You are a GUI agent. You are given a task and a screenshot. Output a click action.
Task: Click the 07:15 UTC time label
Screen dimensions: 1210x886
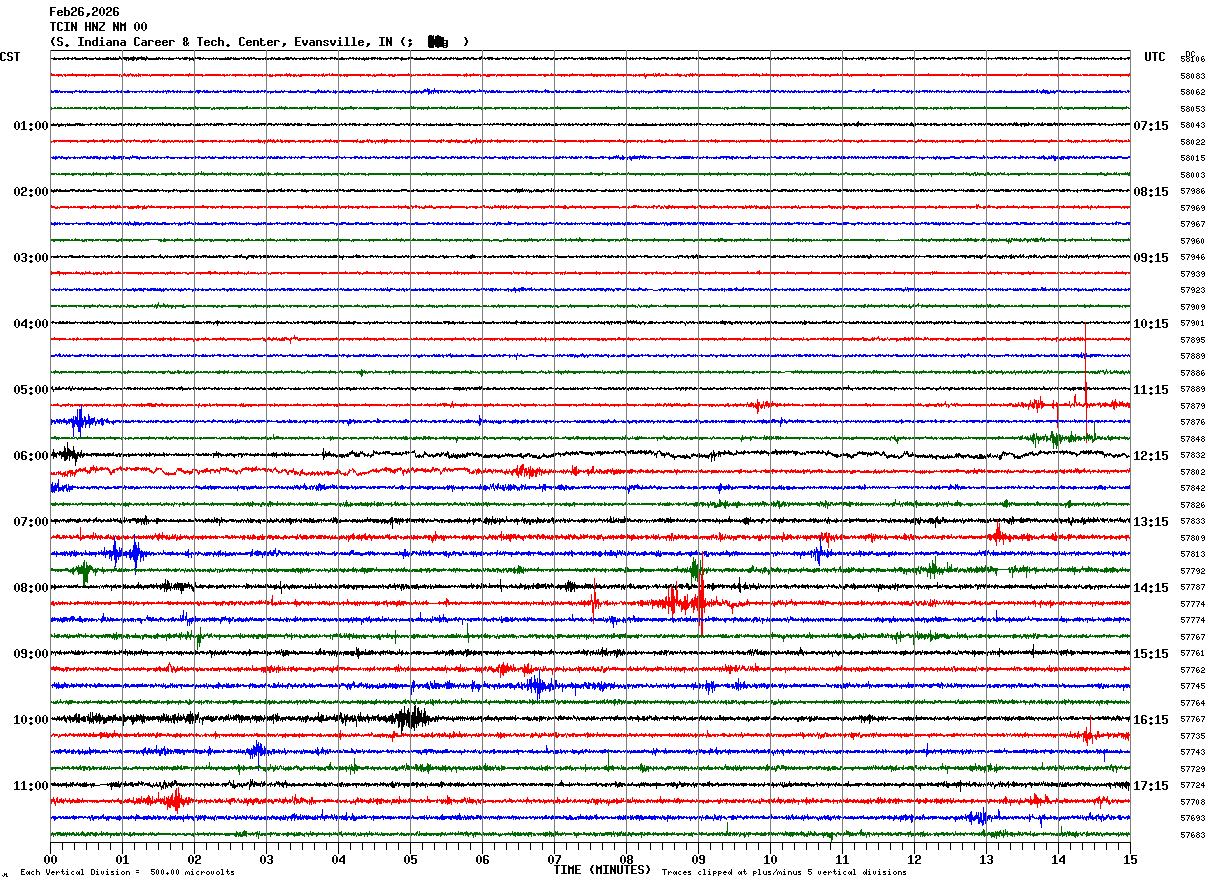click(1151, 126)
